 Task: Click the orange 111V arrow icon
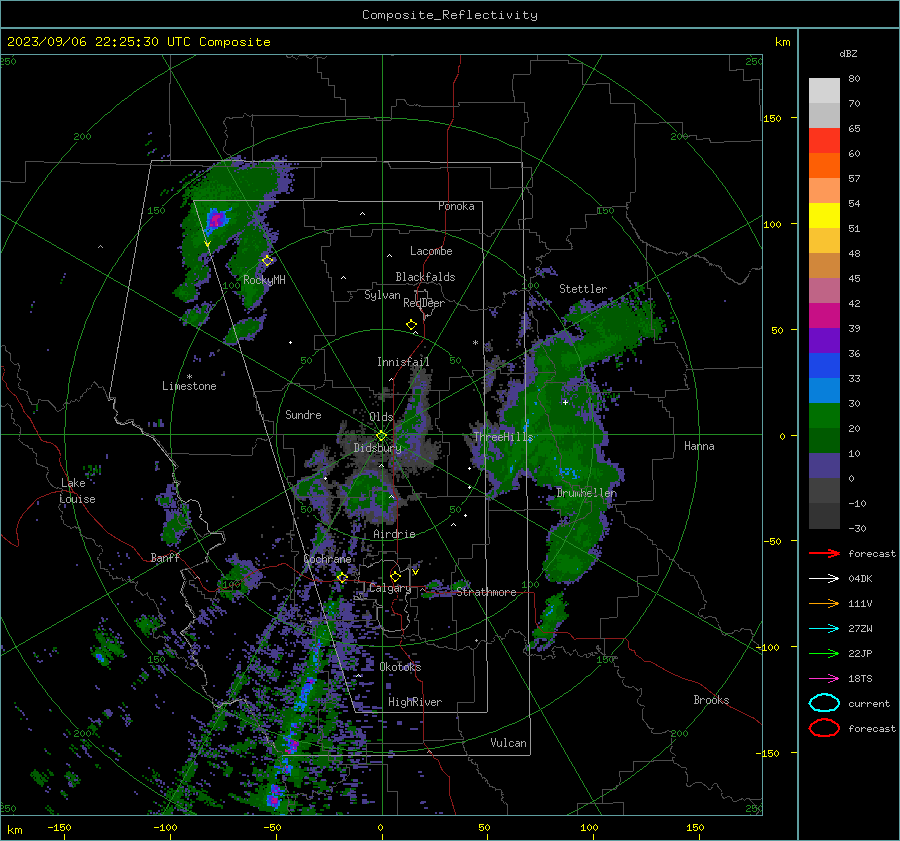tap(824, 603)
